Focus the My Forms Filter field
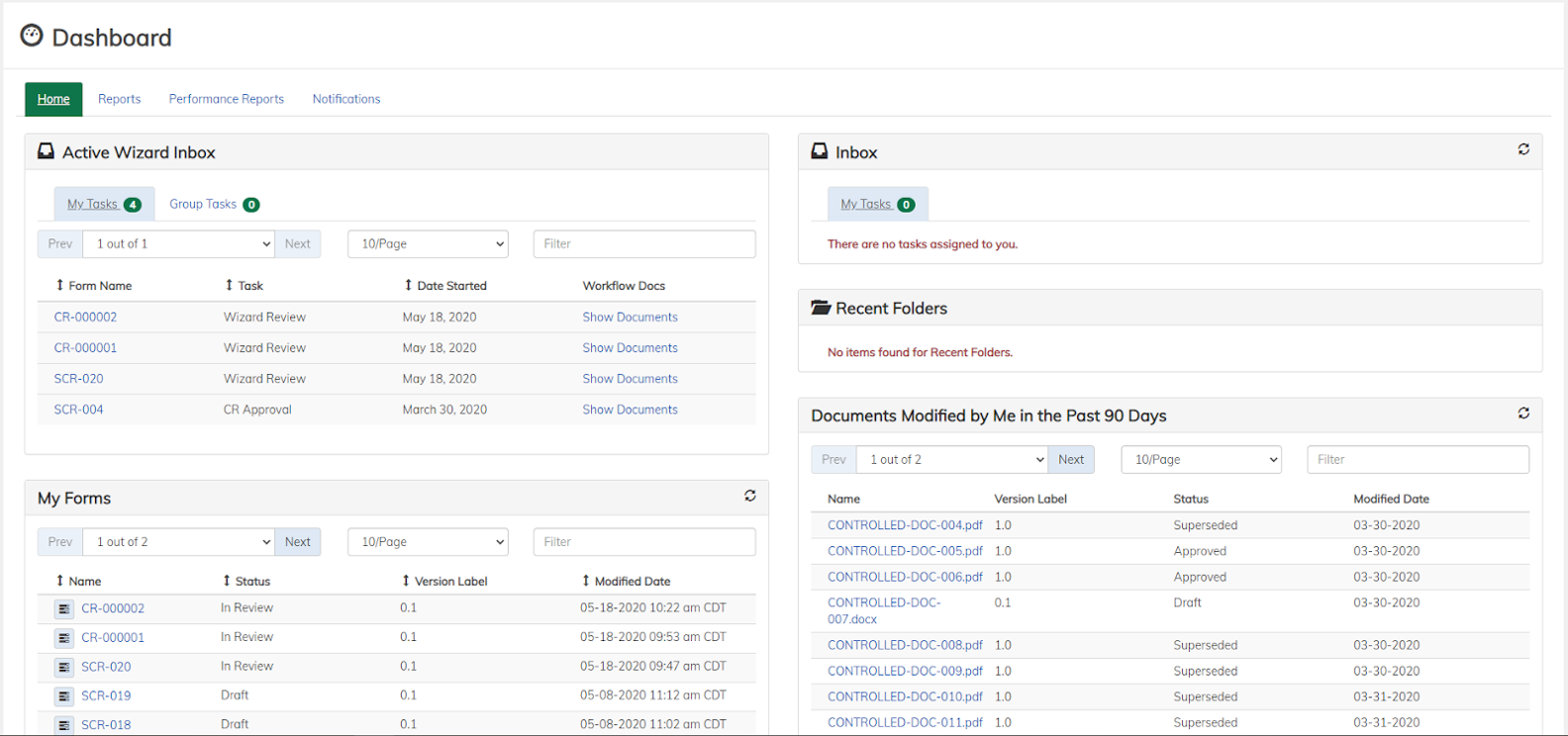Viewport: 1568px width, 736px height. point(644,542)
